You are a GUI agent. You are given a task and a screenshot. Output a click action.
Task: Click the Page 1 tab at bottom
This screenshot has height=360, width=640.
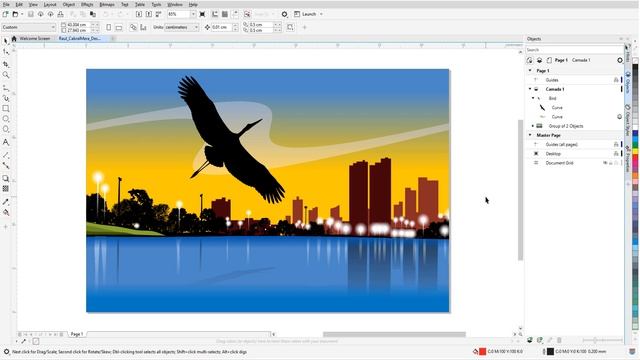coord(77,334)
